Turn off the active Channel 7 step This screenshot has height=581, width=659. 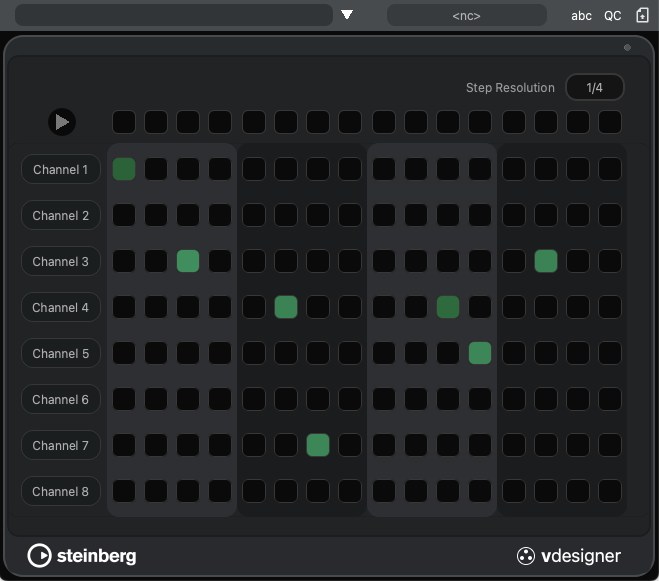coord(318,445)
